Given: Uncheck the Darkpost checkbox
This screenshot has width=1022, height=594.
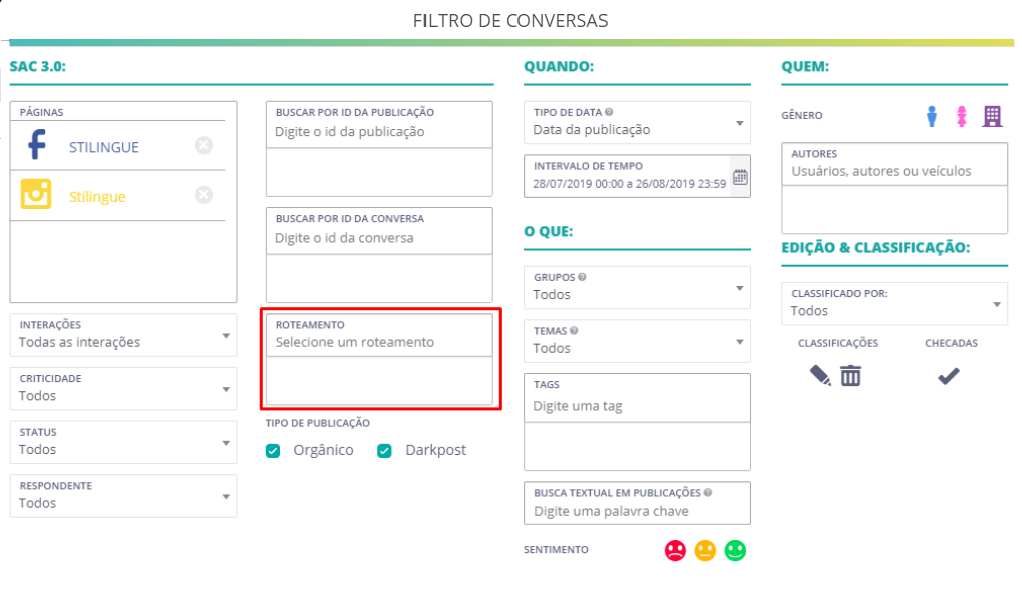Looking at the screenshot, I should point(385,451).
